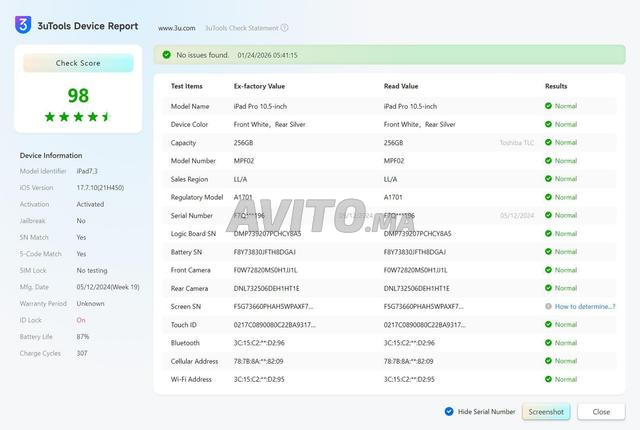Click the Rear Camera ex-factory value DNL732506DEH1HT1E
640x430 pixels.
coord(267,288)
